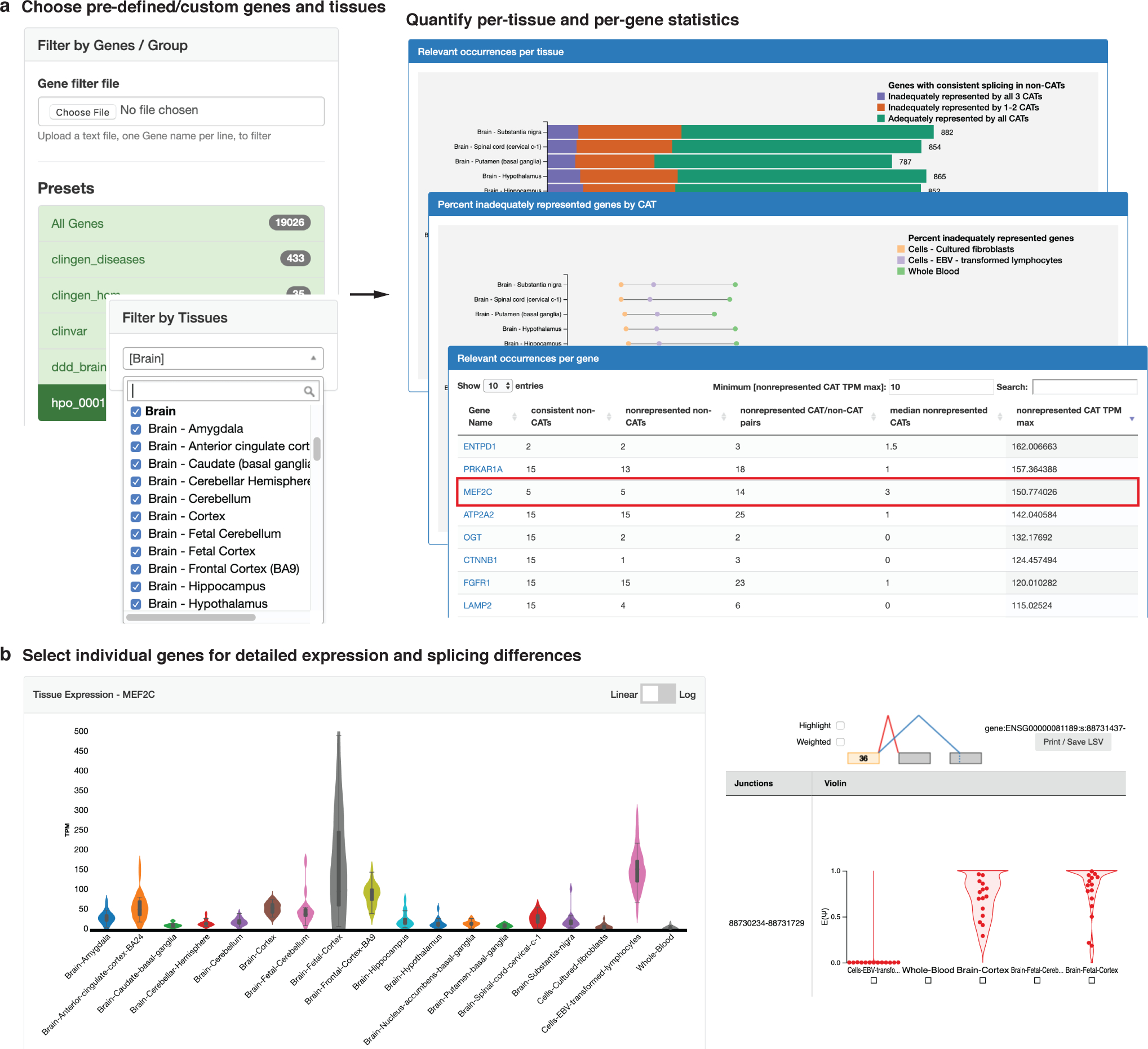
Task: Open the ENTPD1 gene link
Action: 480,446
